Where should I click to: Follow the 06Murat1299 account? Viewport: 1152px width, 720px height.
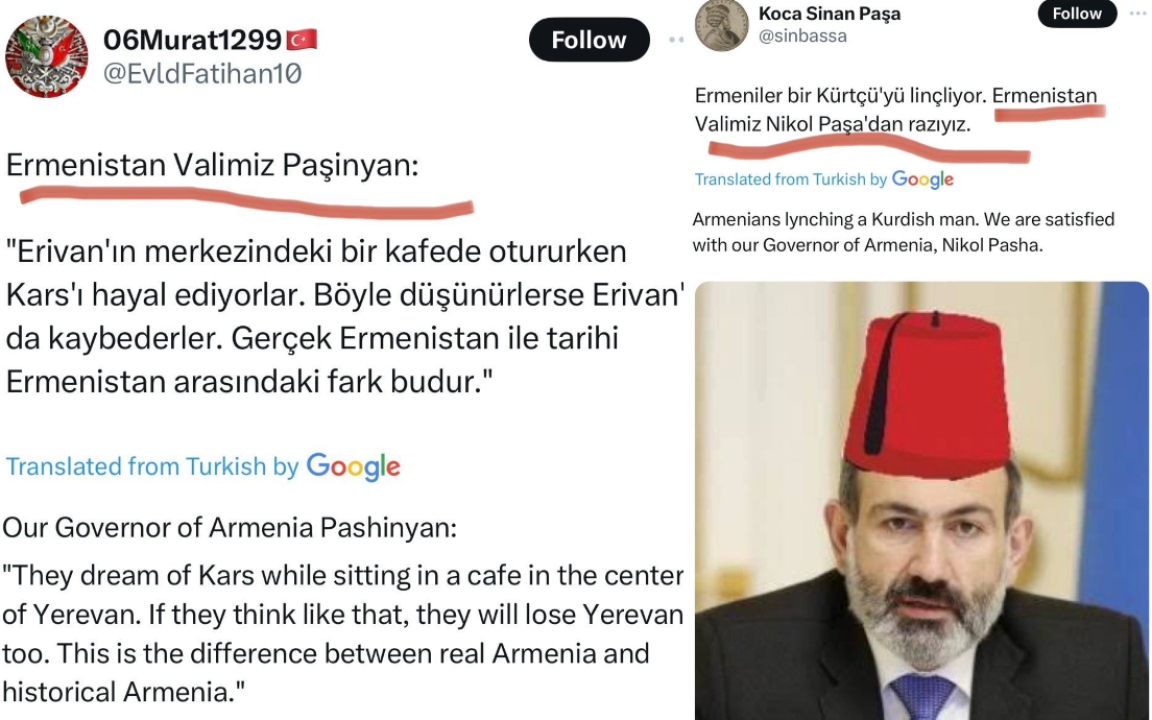coord(589,40)
